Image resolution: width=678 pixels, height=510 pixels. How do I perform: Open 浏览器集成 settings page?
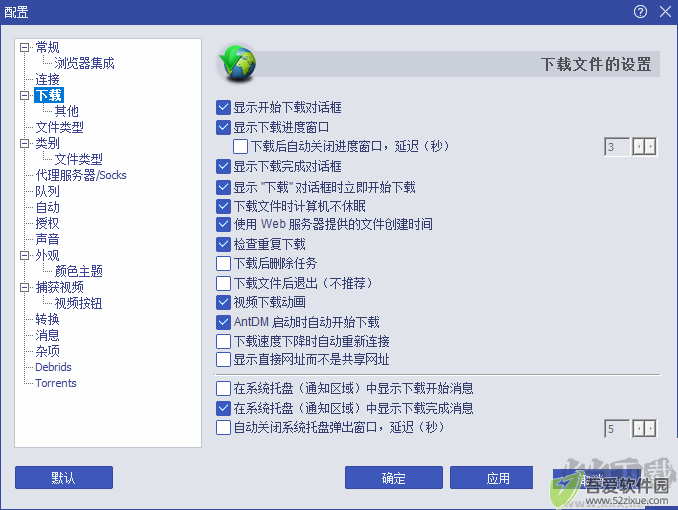point(84,63)
